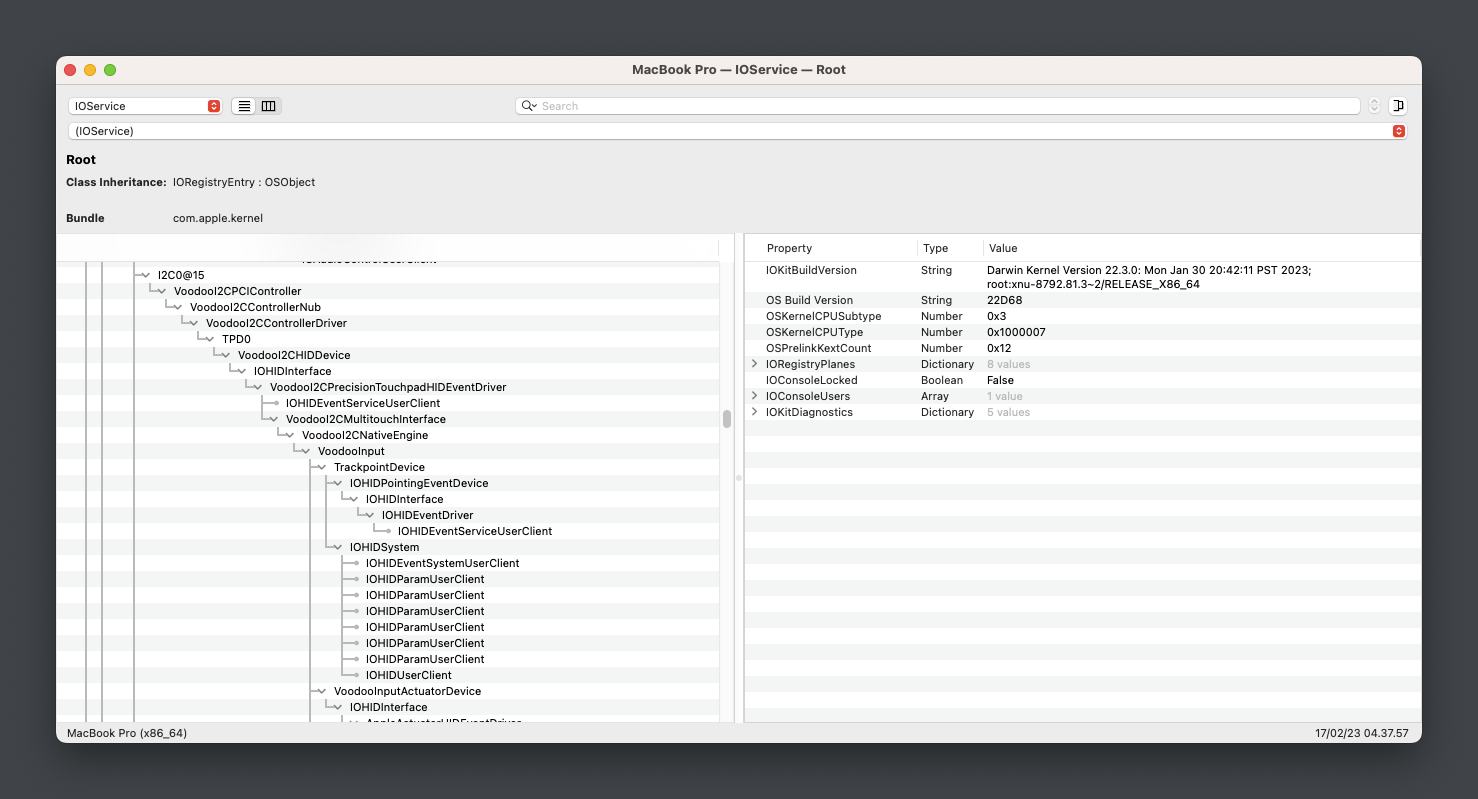
Task: Collapse the VoodooI2CMultitouchInterface node
Action: (274, 419)
